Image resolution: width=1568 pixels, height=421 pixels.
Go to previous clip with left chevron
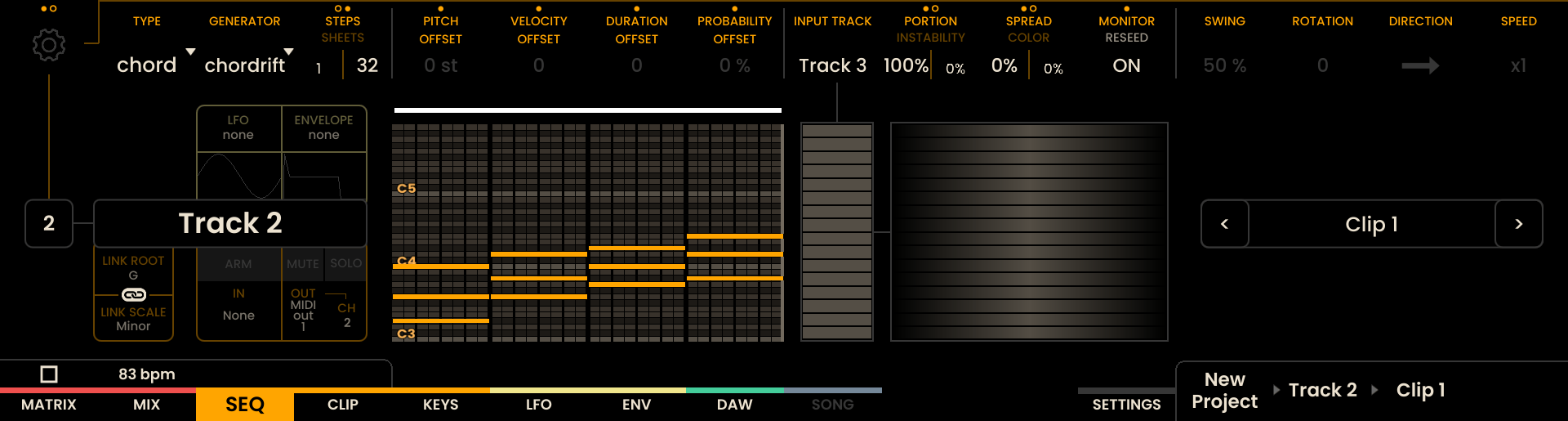[x=1224, y=224]
